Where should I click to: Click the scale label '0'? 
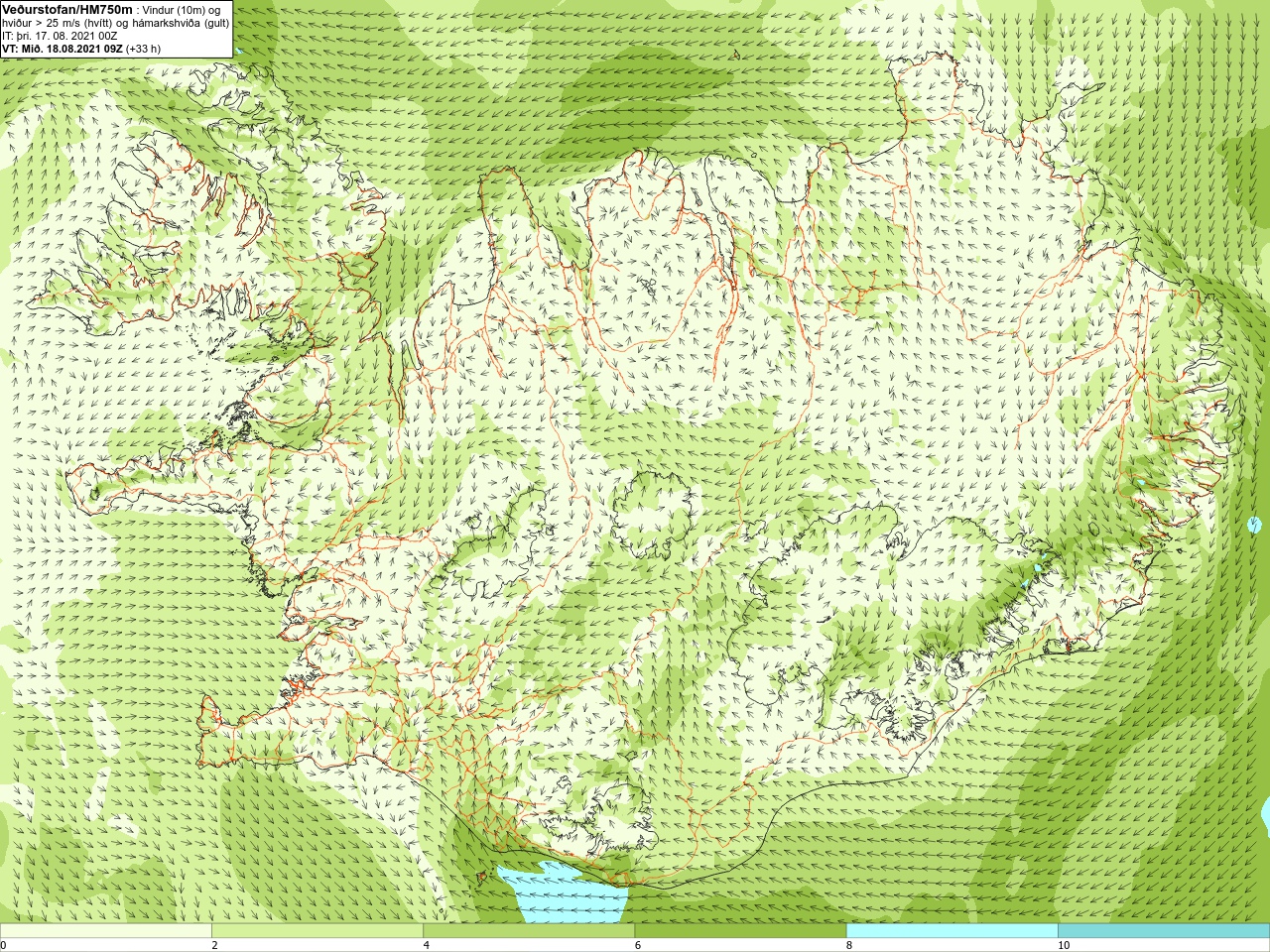4,945
